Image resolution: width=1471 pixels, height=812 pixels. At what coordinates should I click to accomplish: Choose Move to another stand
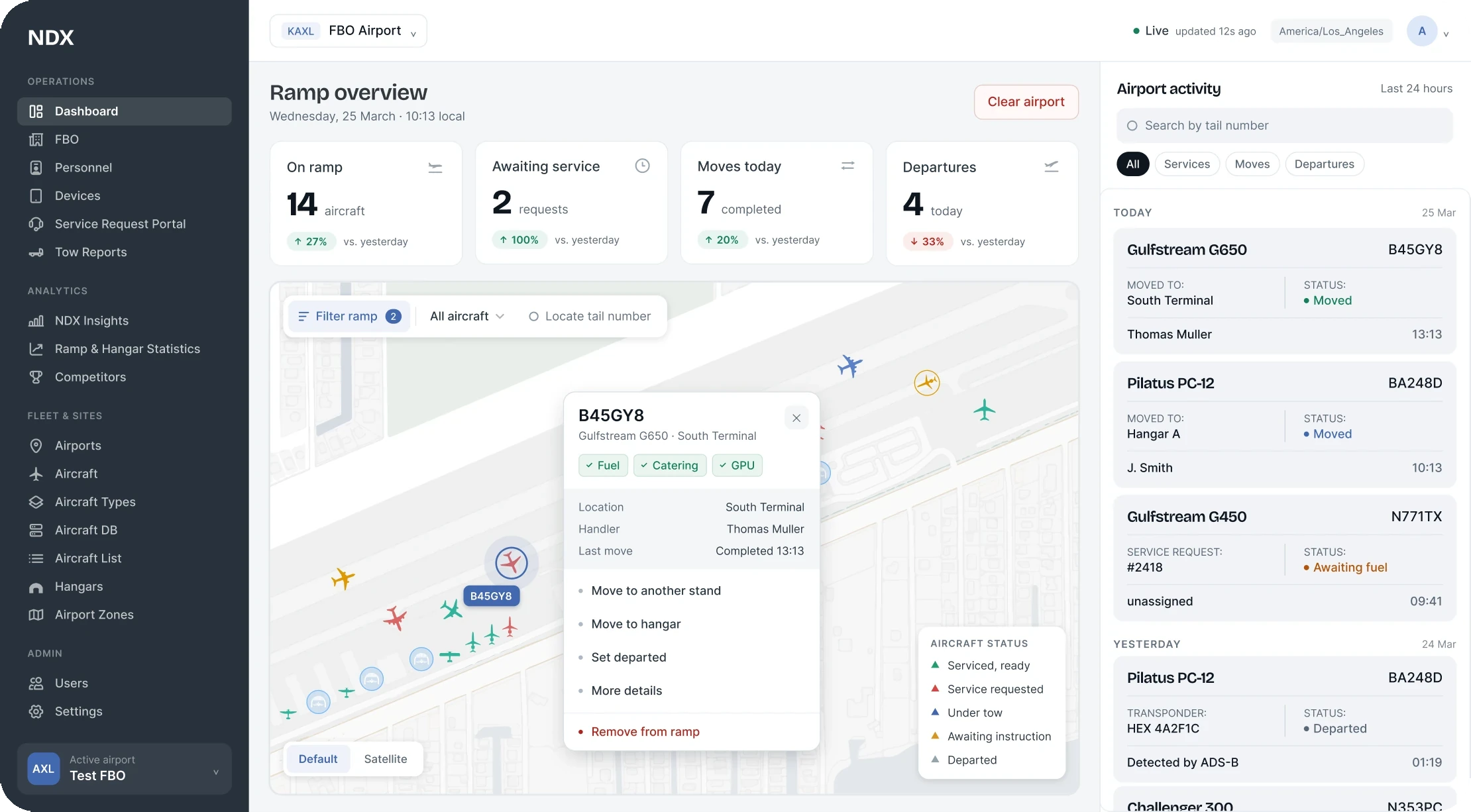point(692,591)
